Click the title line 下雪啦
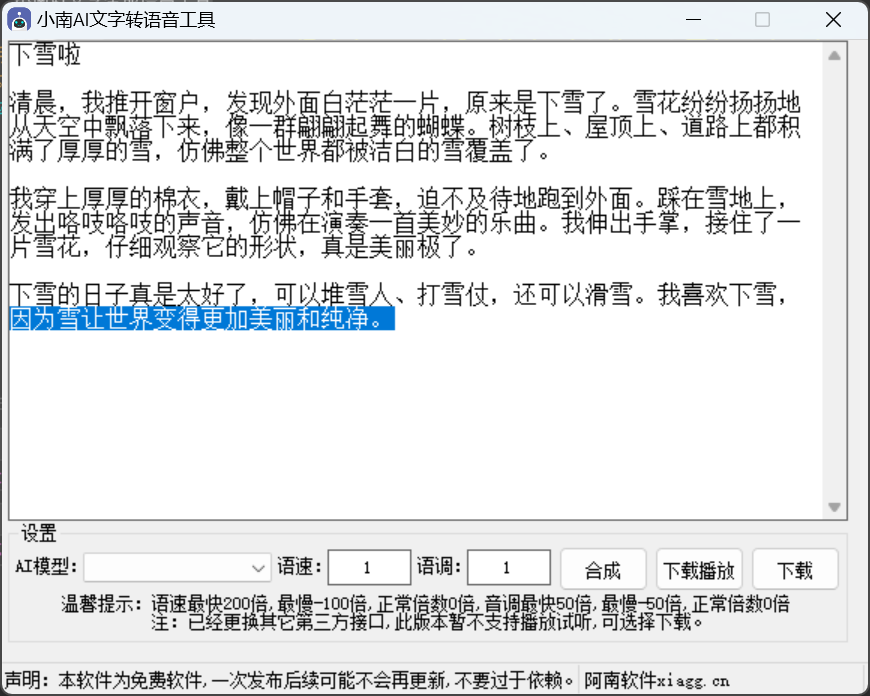This screenshot has width=870, height=696. pyautogui.click(x=45, y=54)
